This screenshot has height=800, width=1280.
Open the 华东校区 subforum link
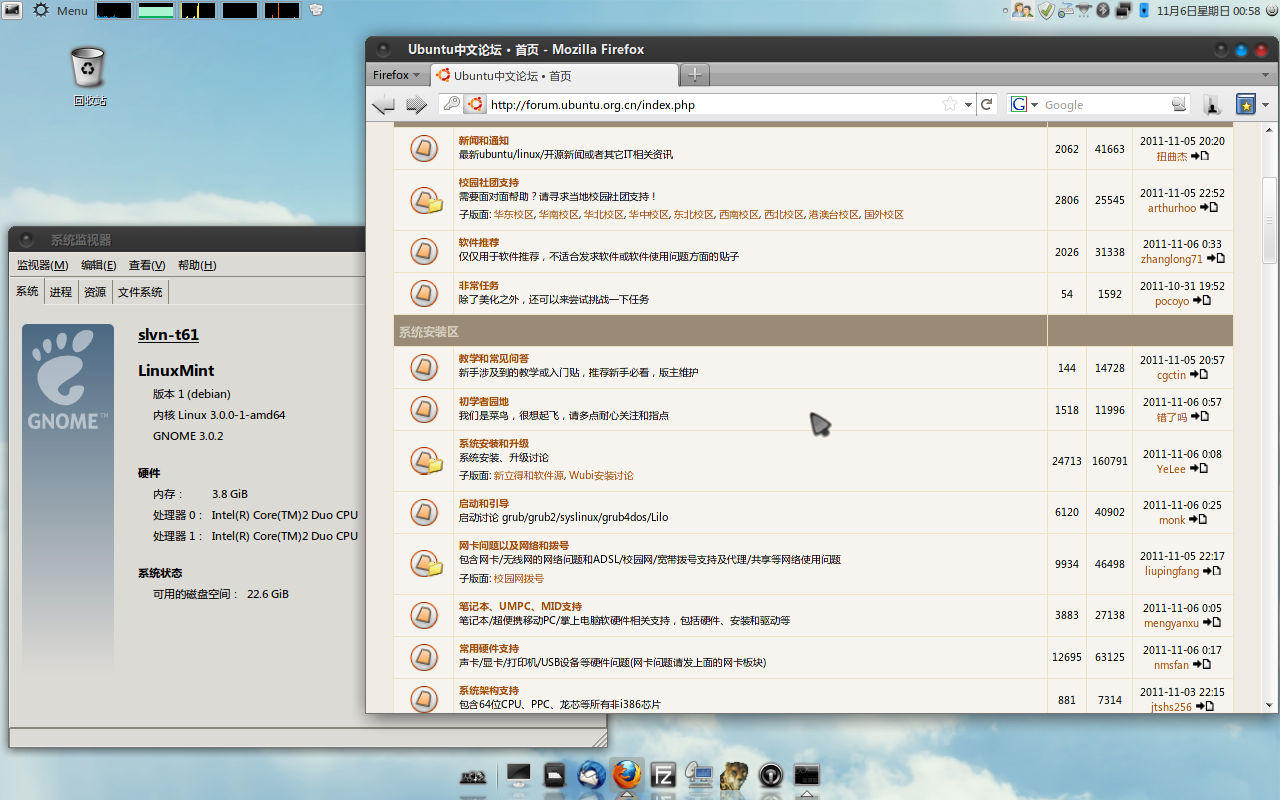(514, 215)
